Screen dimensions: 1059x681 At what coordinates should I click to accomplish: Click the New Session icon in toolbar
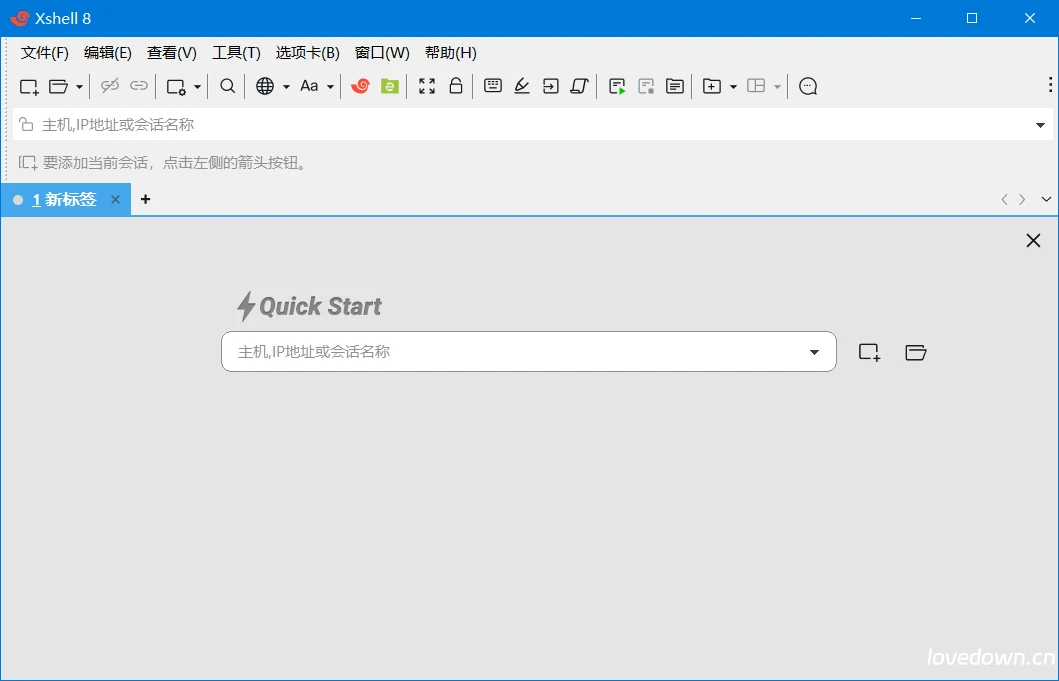click(29, 87)
